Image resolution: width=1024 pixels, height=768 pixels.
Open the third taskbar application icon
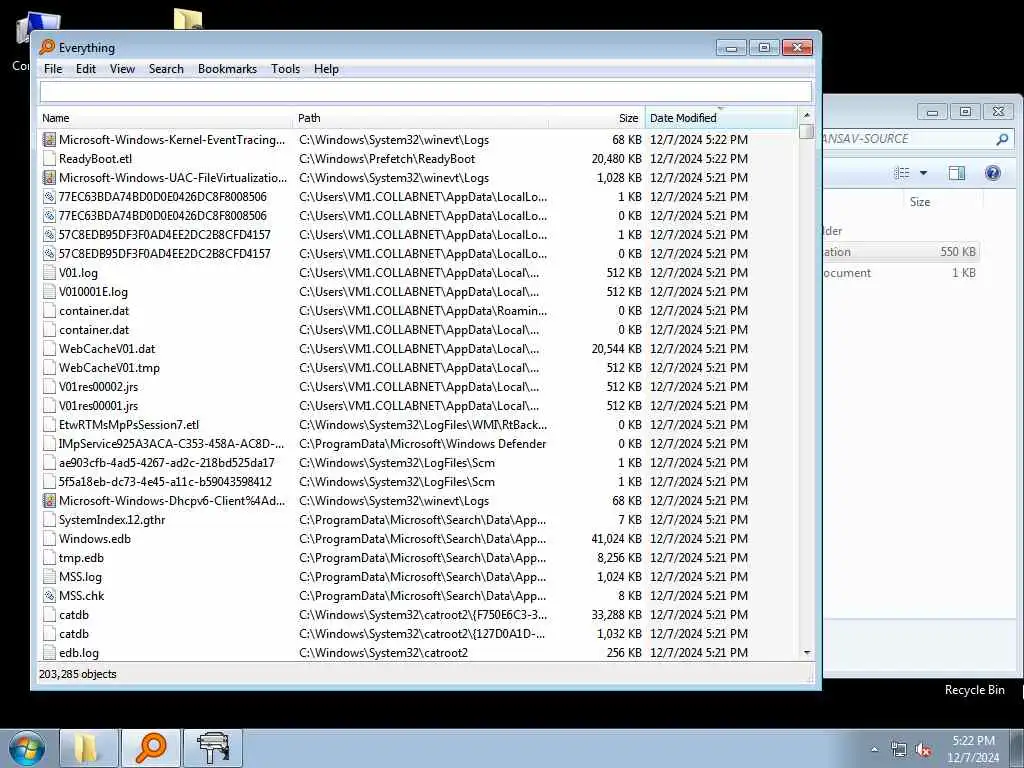[213, 748]
